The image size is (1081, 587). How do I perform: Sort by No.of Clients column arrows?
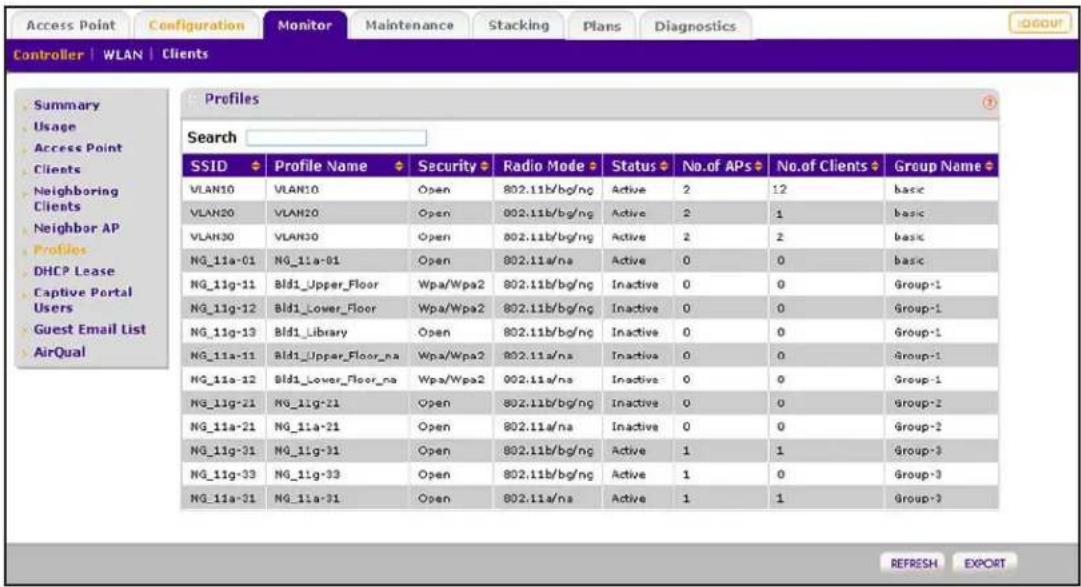coord(875,166)
